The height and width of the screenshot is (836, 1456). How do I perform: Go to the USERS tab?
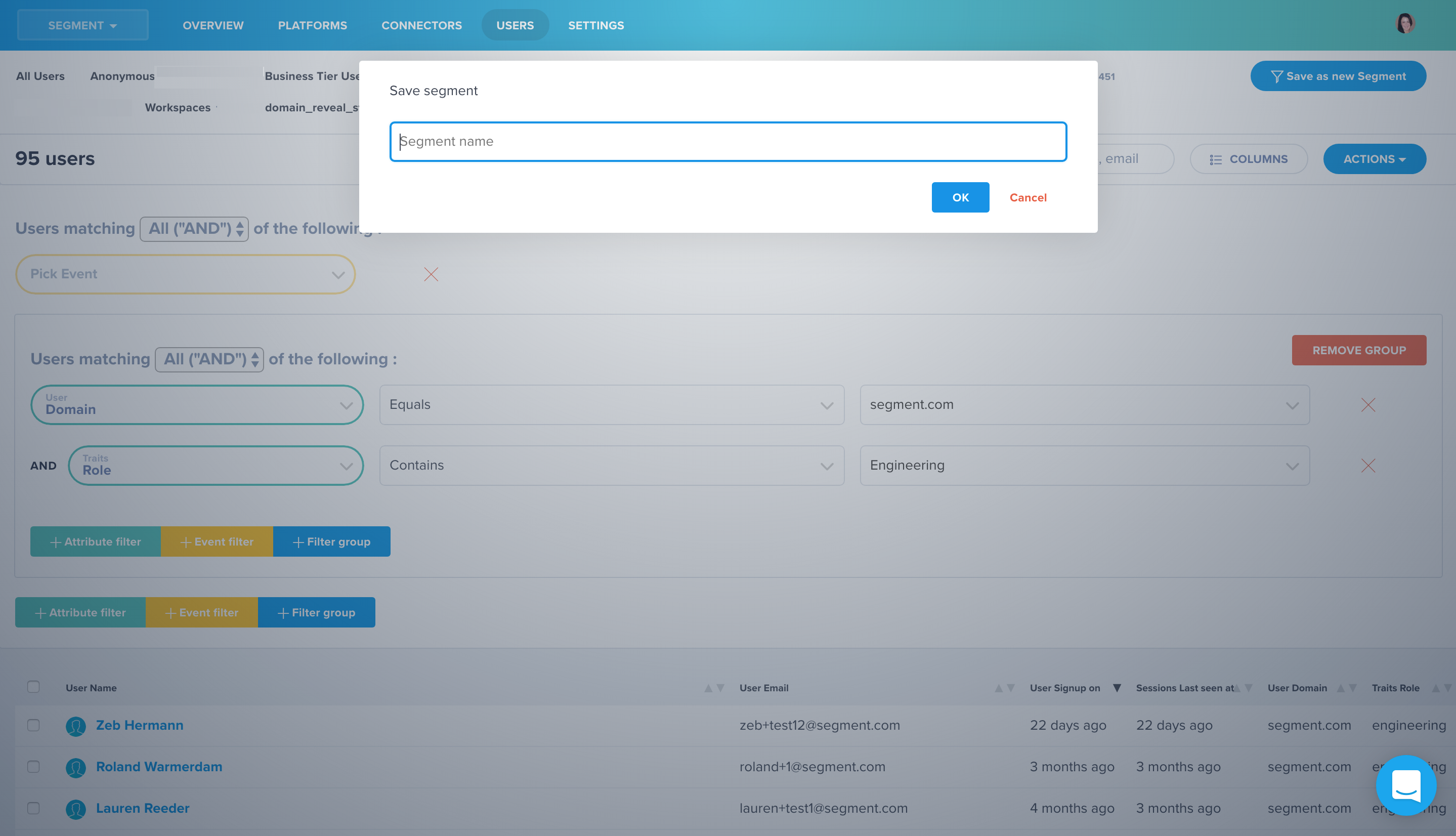[x=515, y=25]
